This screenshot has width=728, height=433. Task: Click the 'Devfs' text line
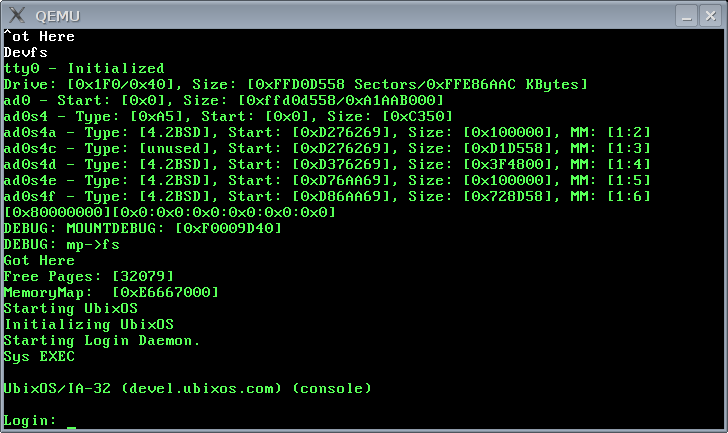[x=25, y=52]
